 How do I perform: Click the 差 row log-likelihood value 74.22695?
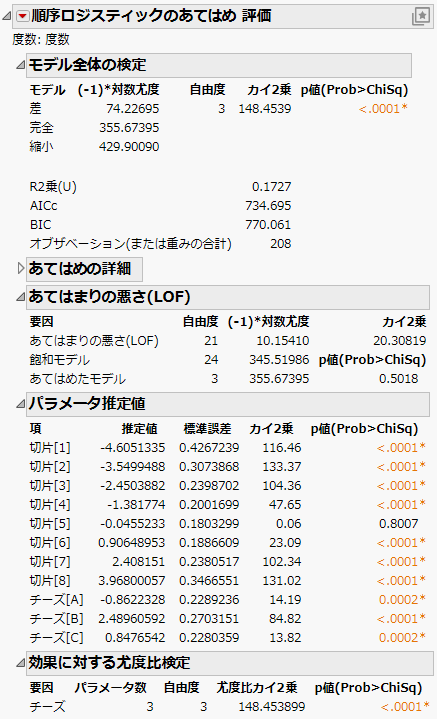(133, 109)
